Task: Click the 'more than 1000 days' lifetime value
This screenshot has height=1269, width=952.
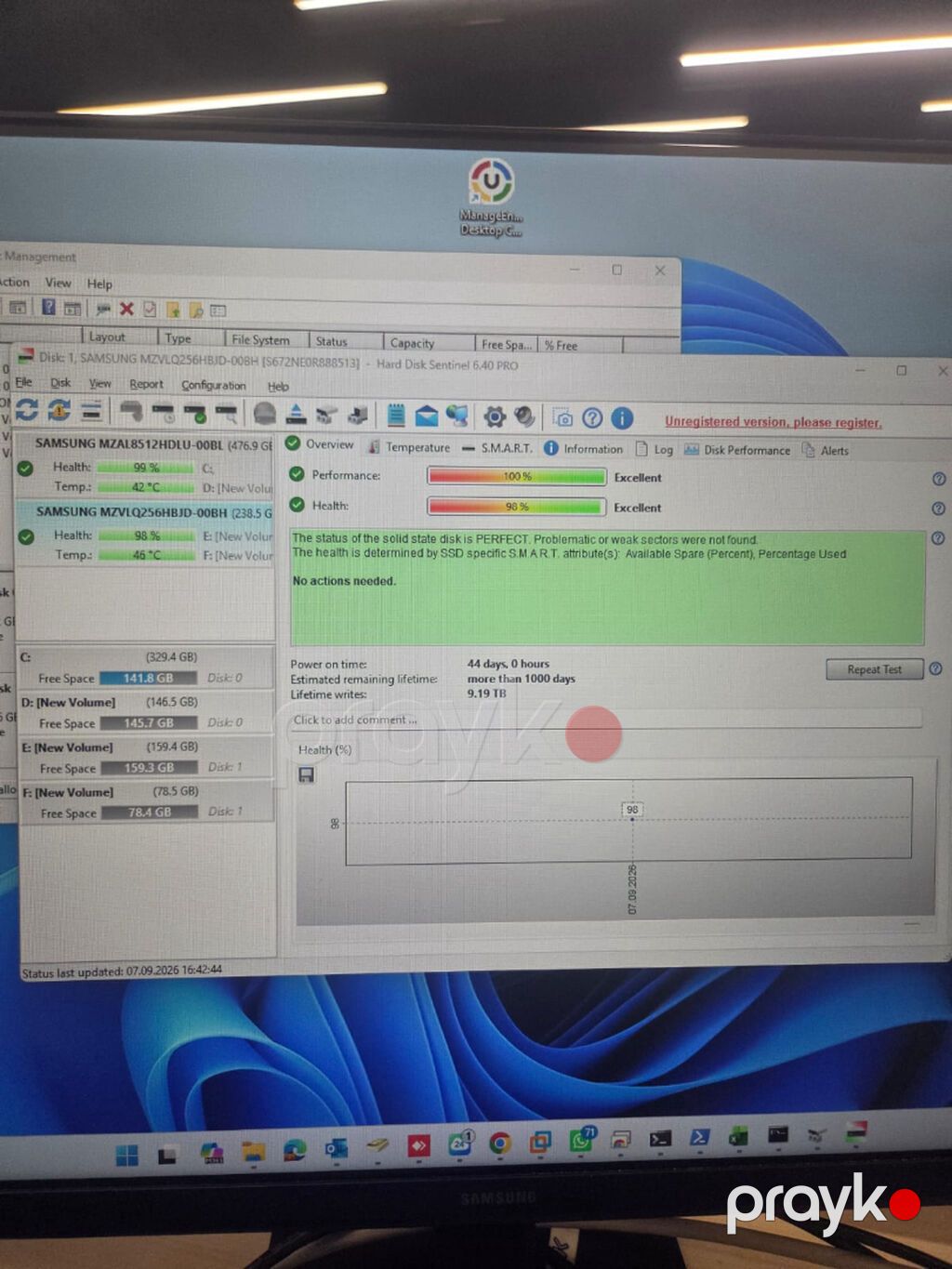Action: tap(521, 679)
